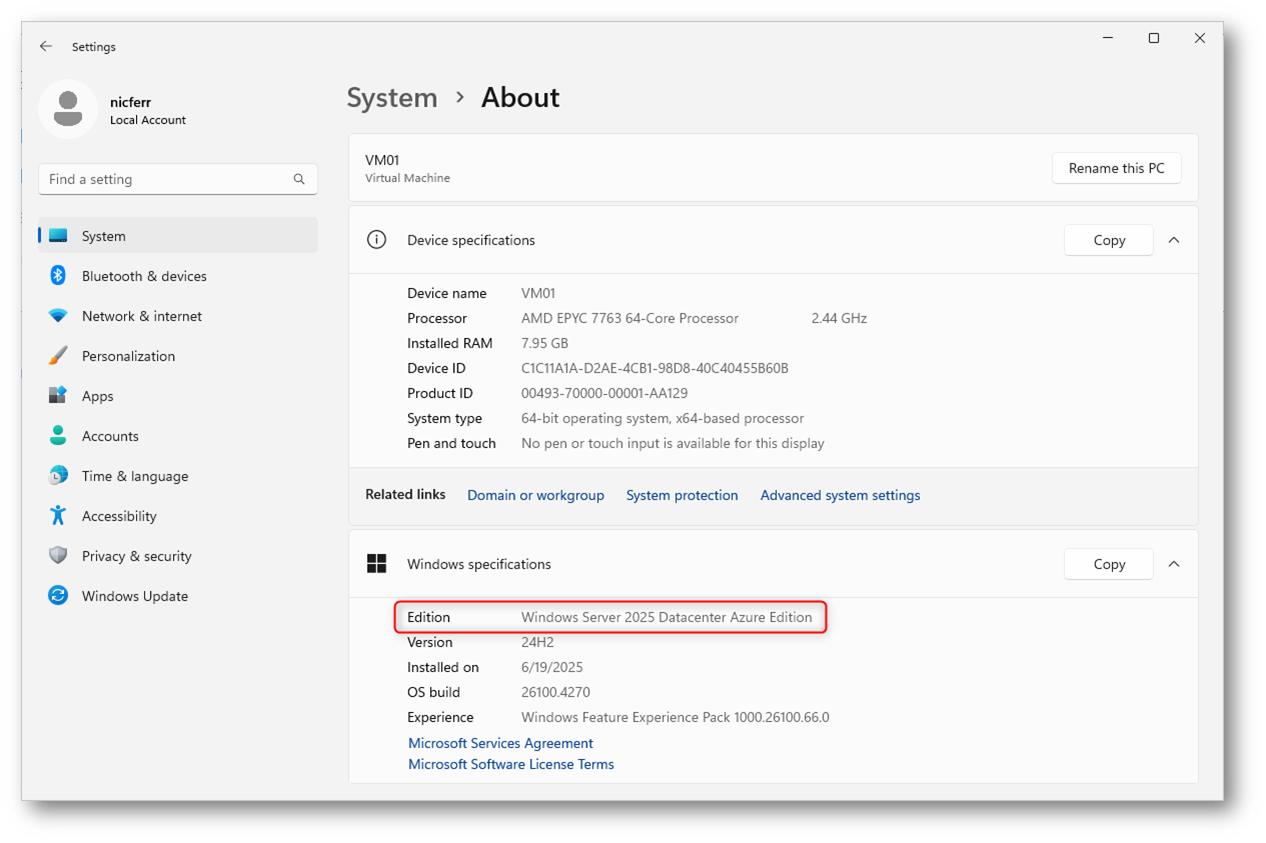Image resolution: width=1266 pixels, height=843 pixels.
Task: Open Bluetooth & devices settings
Action: (178, 276)
